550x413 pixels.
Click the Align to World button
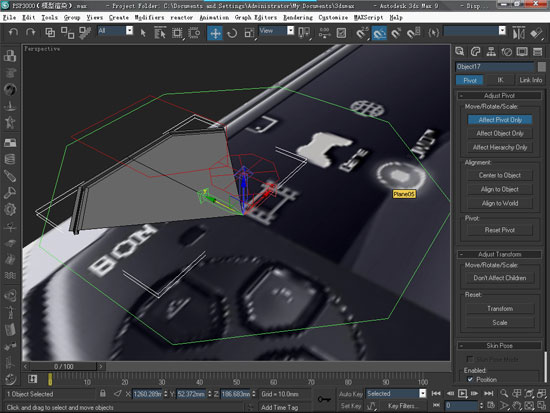(500, 203)
